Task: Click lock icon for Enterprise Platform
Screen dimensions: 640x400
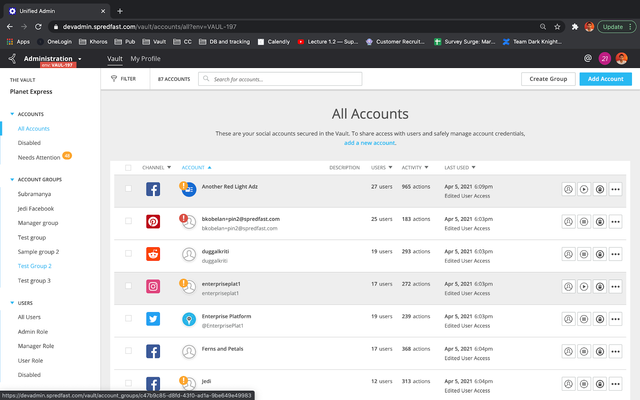Action: (600, 319)
